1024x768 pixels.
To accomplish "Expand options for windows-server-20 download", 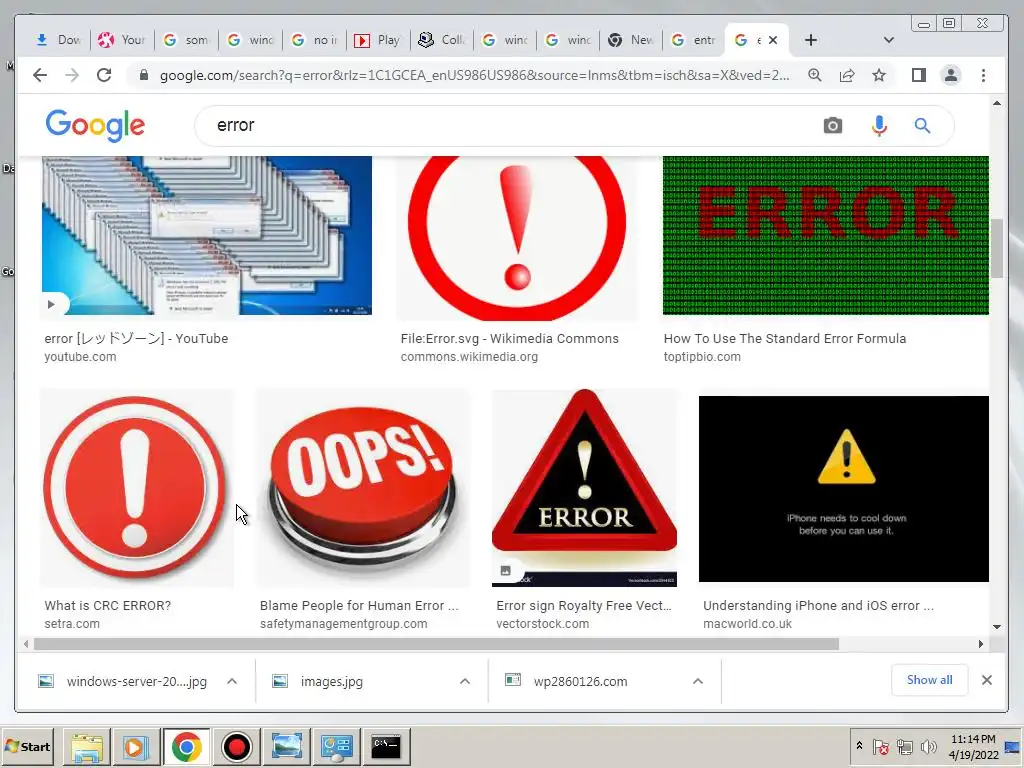I will coord(232,681).
